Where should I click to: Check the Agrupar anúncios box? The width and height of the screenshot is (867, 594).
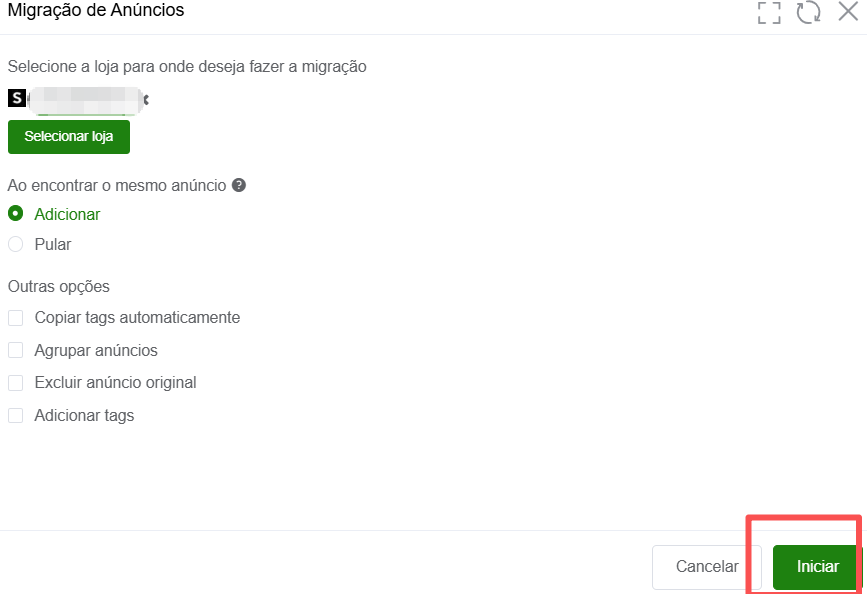pos(15,350)
